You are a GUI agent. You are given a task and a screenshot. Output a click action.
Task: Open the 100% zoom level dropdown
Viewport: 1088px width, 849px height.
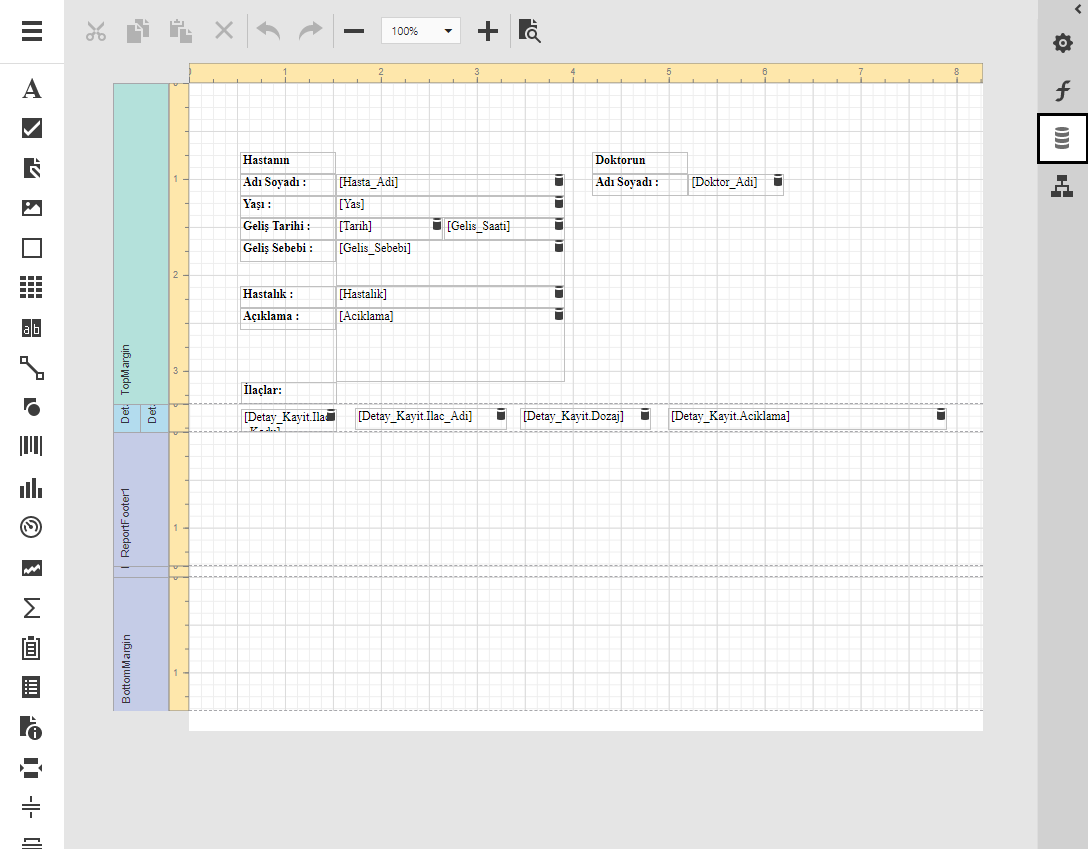[421, 31]
